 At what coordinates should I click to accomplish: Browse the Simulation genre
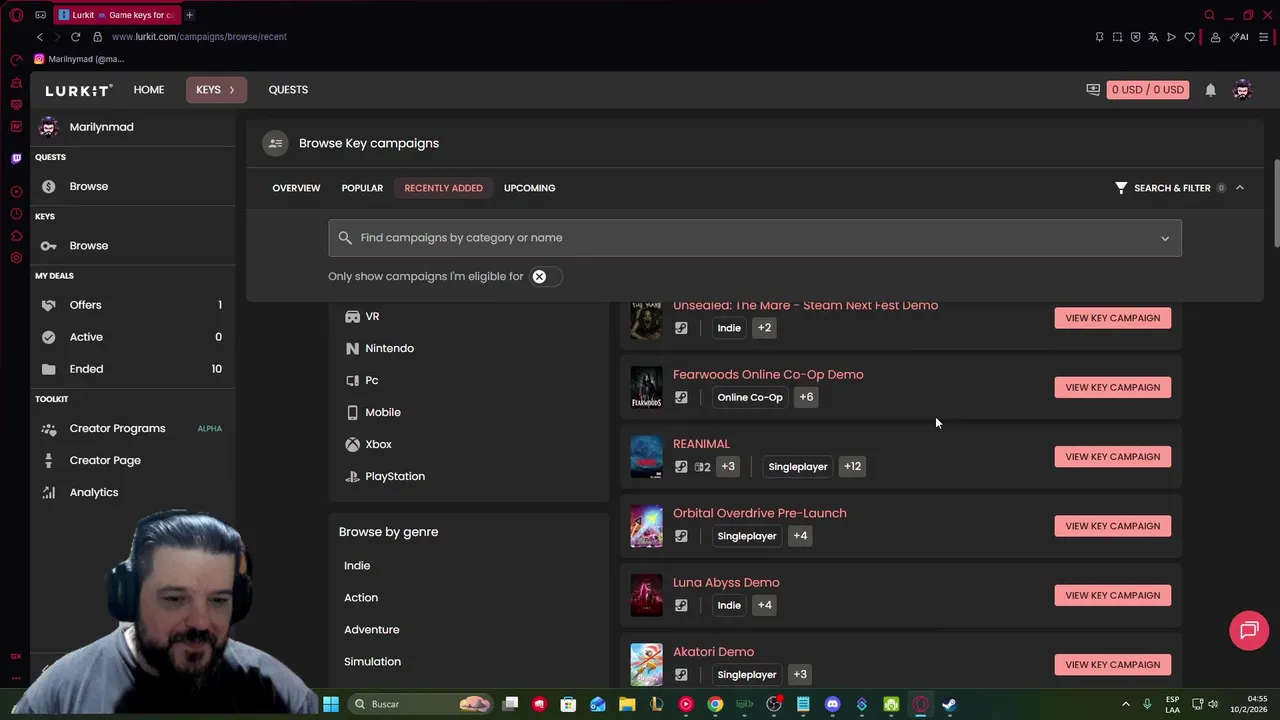click(372, 662)
